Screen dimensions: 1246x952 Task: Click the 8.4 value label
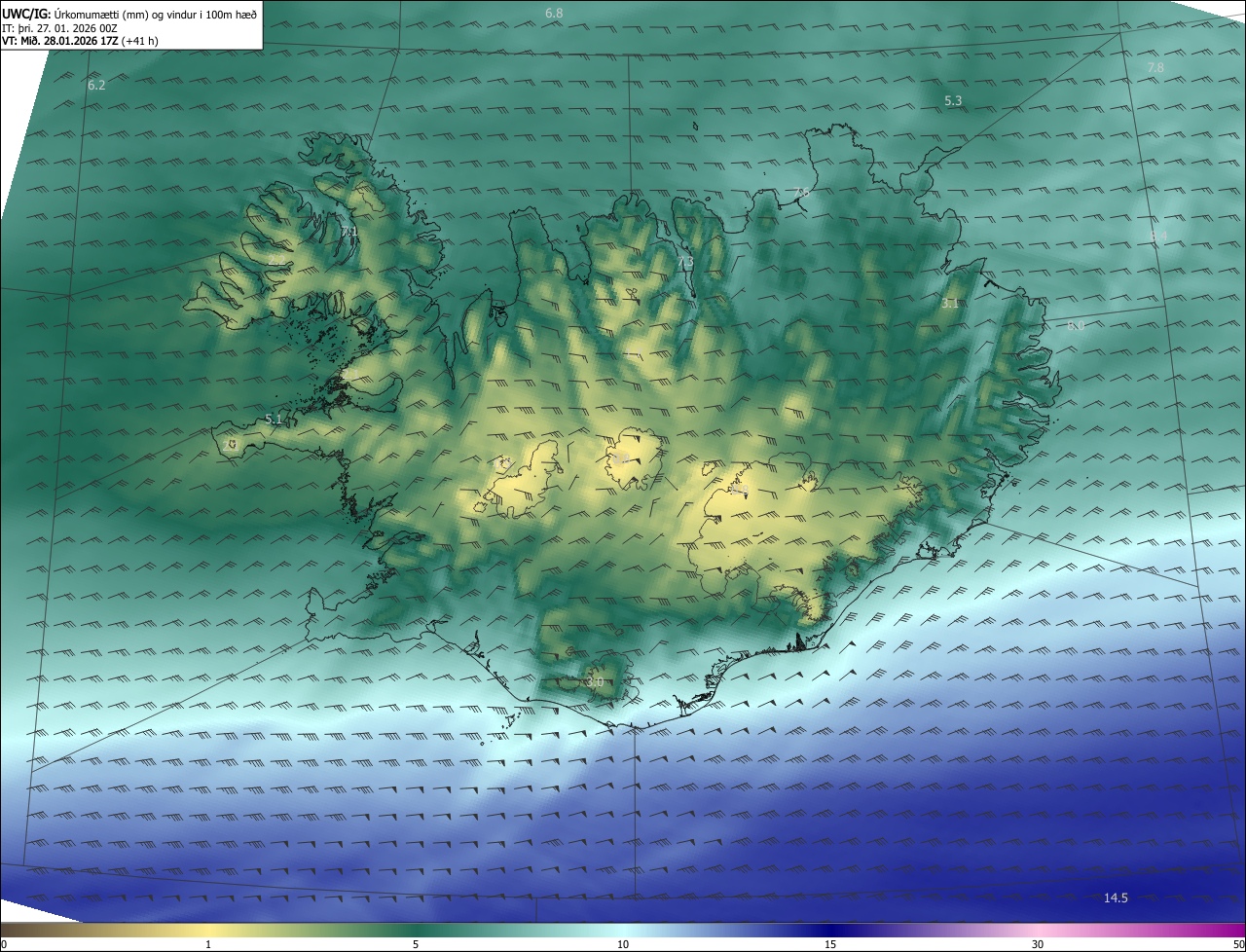pos(1157,236)
